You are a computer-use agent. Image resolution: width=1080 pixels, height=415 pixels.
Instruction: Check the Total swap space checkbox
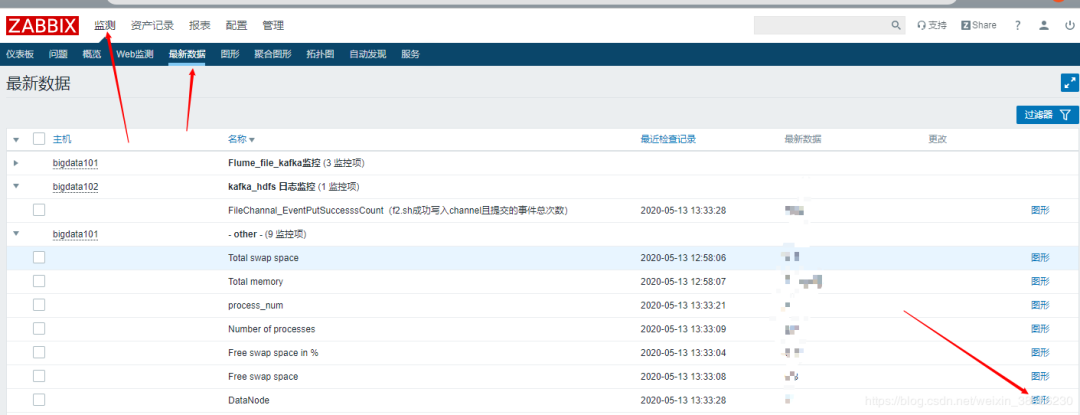pyautogui.click(x=39, y=257)
